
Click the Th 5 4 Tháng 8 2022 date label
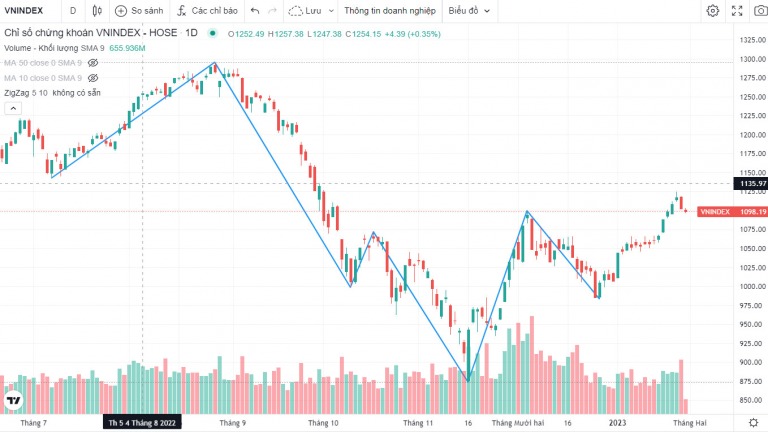click(x=142, y=423)
